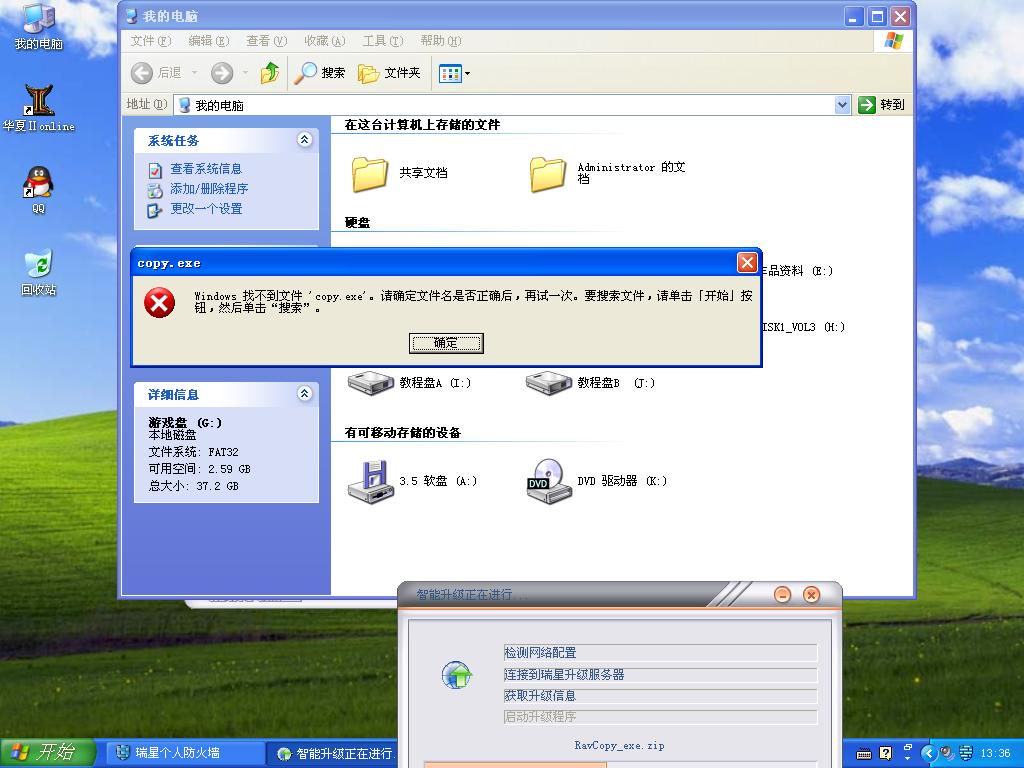The height and width of the screenshot is (768, 1024).
Task: Open the views dropdown button in toolbar
Action: pyautogui.click(x=455, y=73)
